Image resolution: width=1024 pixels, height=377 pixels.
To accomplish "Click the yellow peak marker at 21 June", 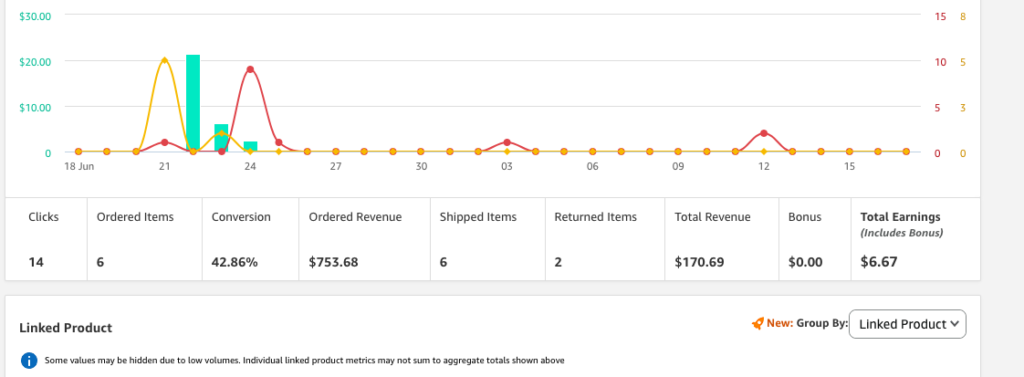I will pos(165,60).
